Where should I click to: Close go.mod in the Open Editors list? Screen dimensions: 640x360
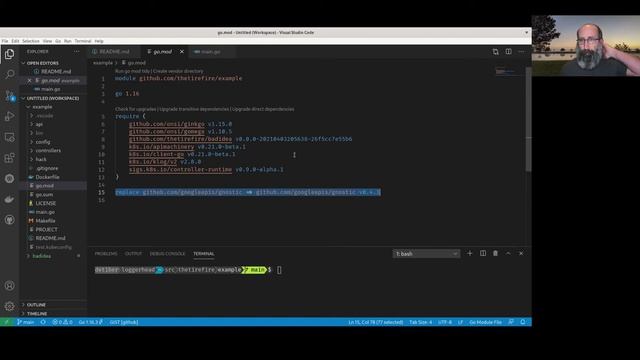tap(29, 80)
